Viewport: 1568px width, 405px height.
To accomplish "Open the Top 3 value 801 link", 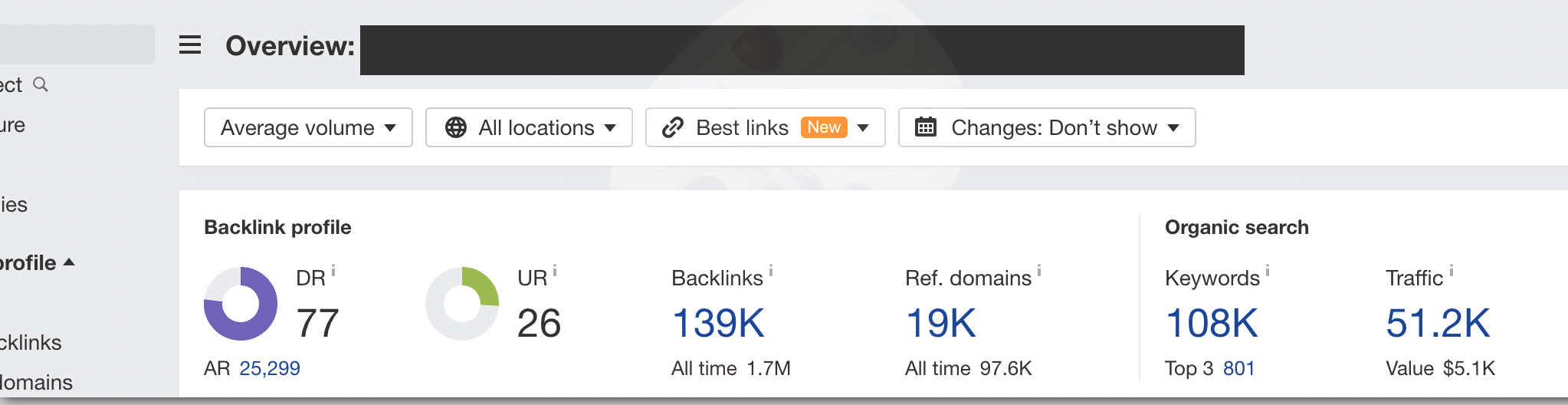I will click(1238, 368).
